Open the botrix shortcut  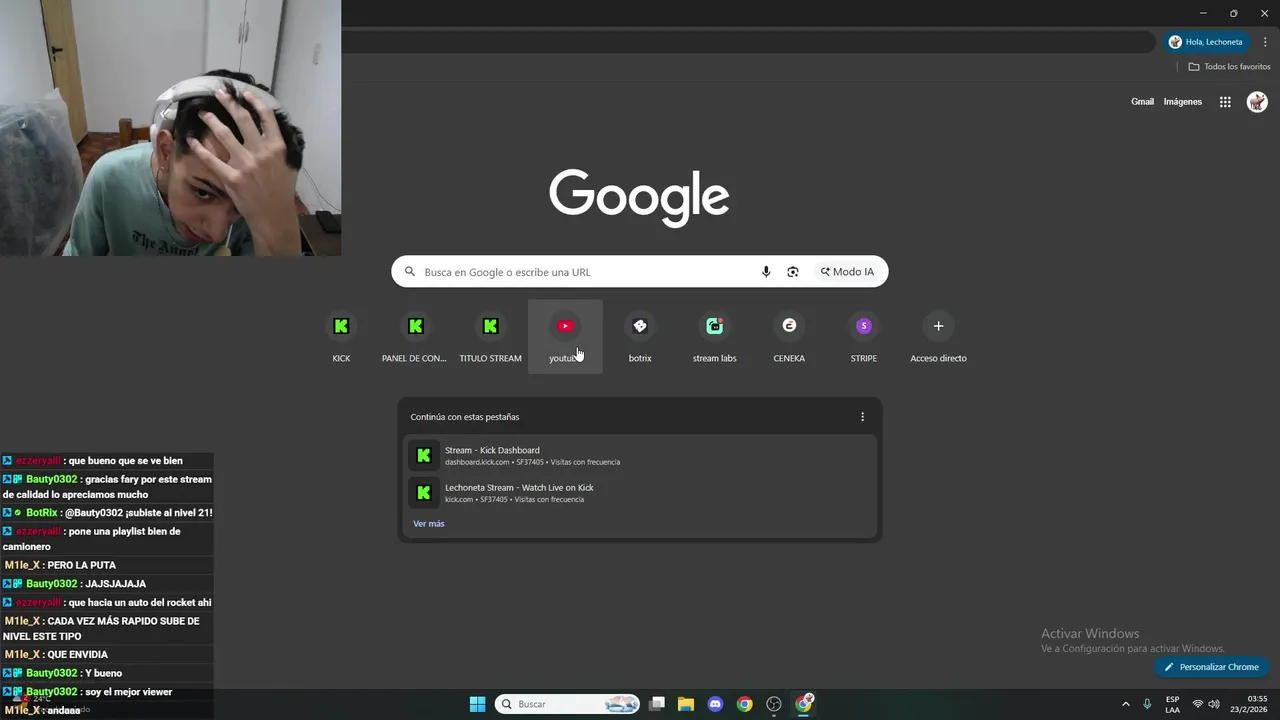coord(640,337)
